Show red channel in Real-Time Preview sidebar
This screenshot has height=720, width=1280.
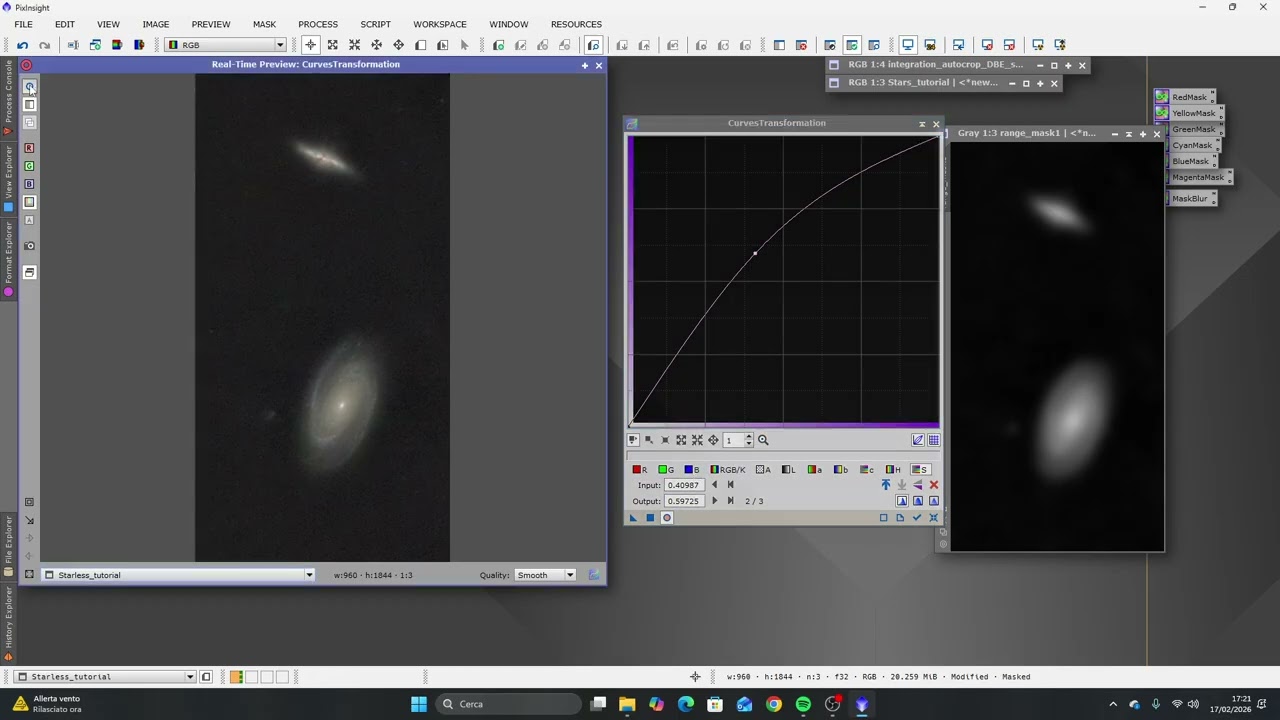pos(29,148)
